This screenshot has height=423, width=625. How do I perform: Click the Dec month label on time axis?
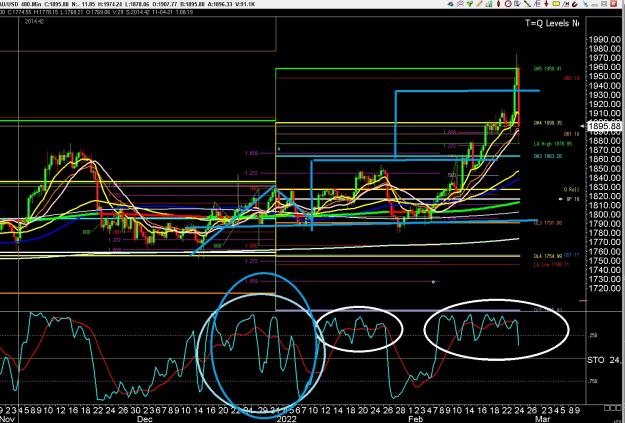coord(145,419)
